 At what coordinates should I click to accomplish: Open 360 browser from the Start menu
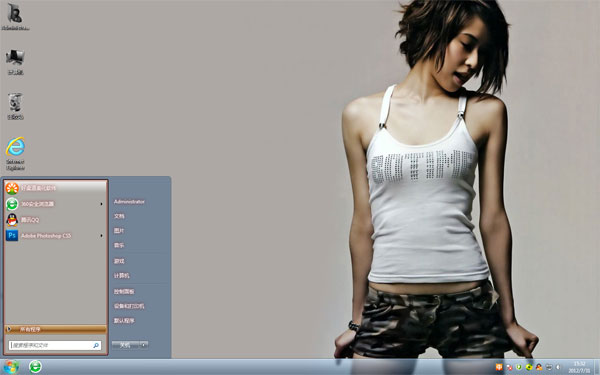[x=55, y=204]
